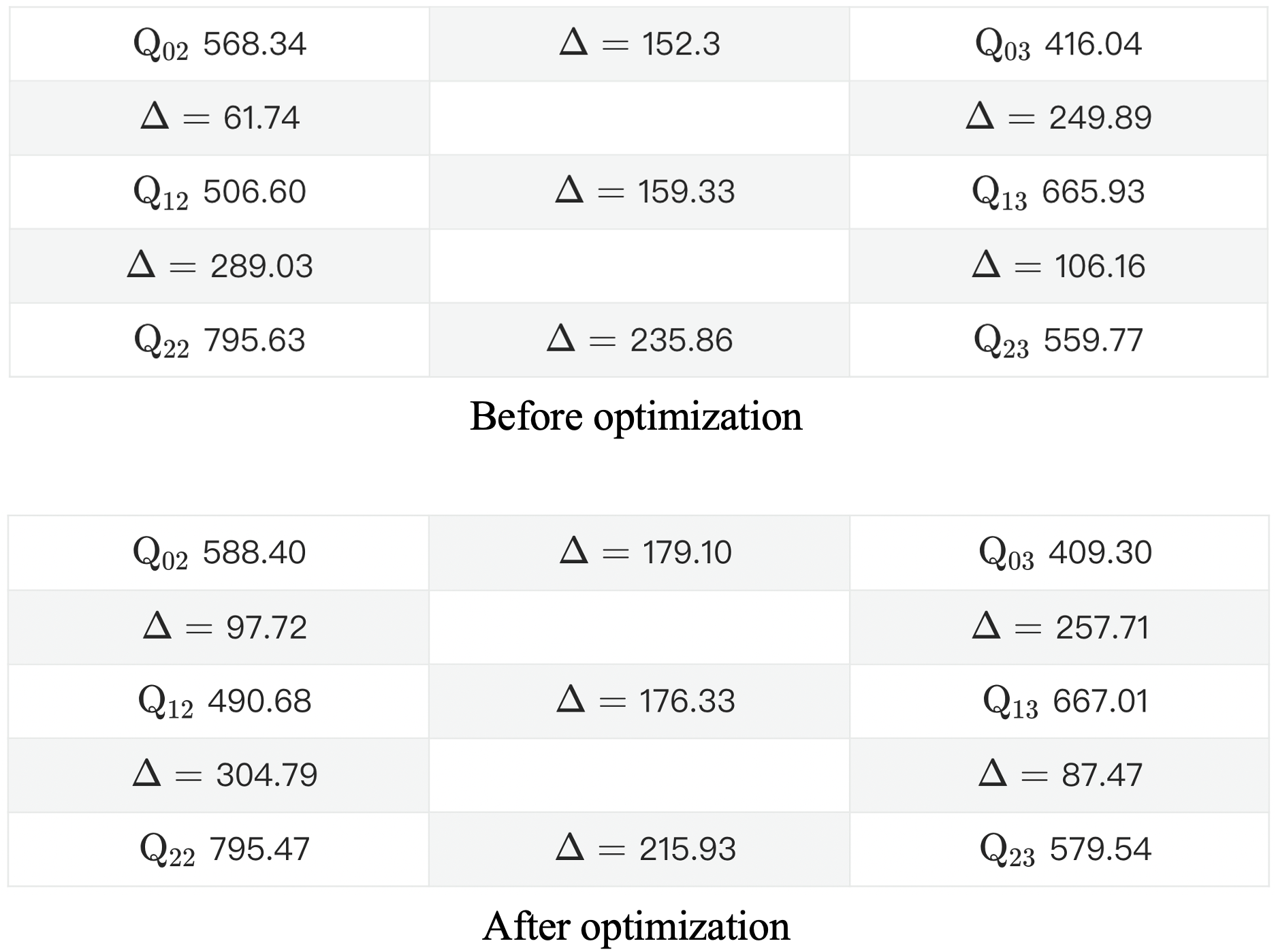The height and width of the screenshot is (952, 1276).
Task: Select the delta 152.3 cell
Action: (x=639, y=45)
